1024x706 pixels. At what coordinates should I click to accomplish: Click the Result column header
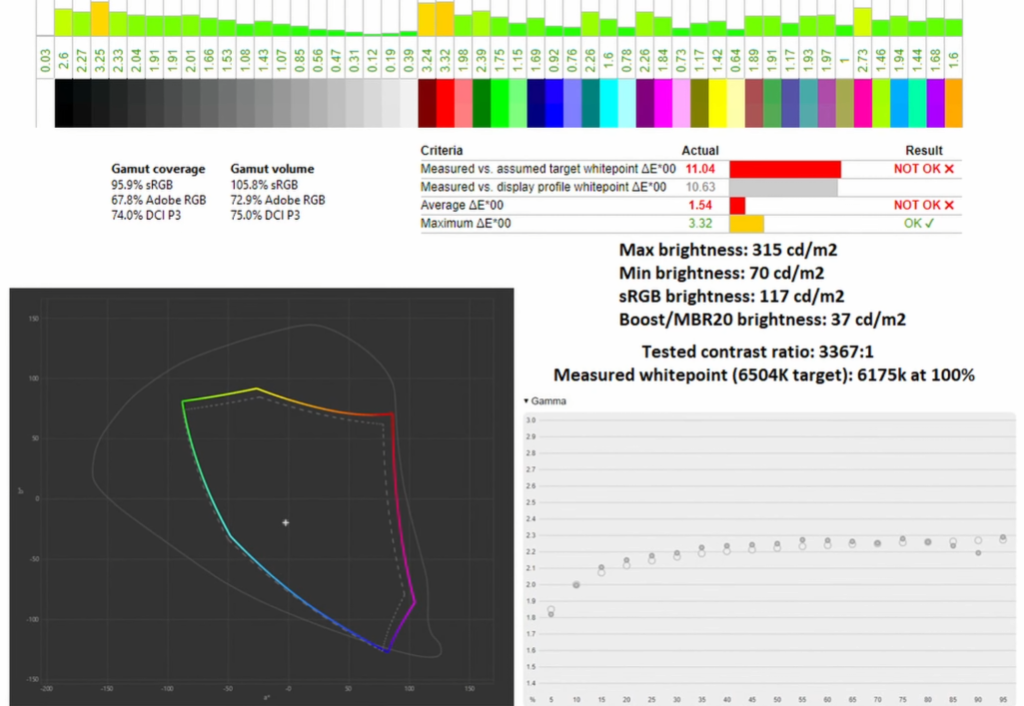point(922,151)
